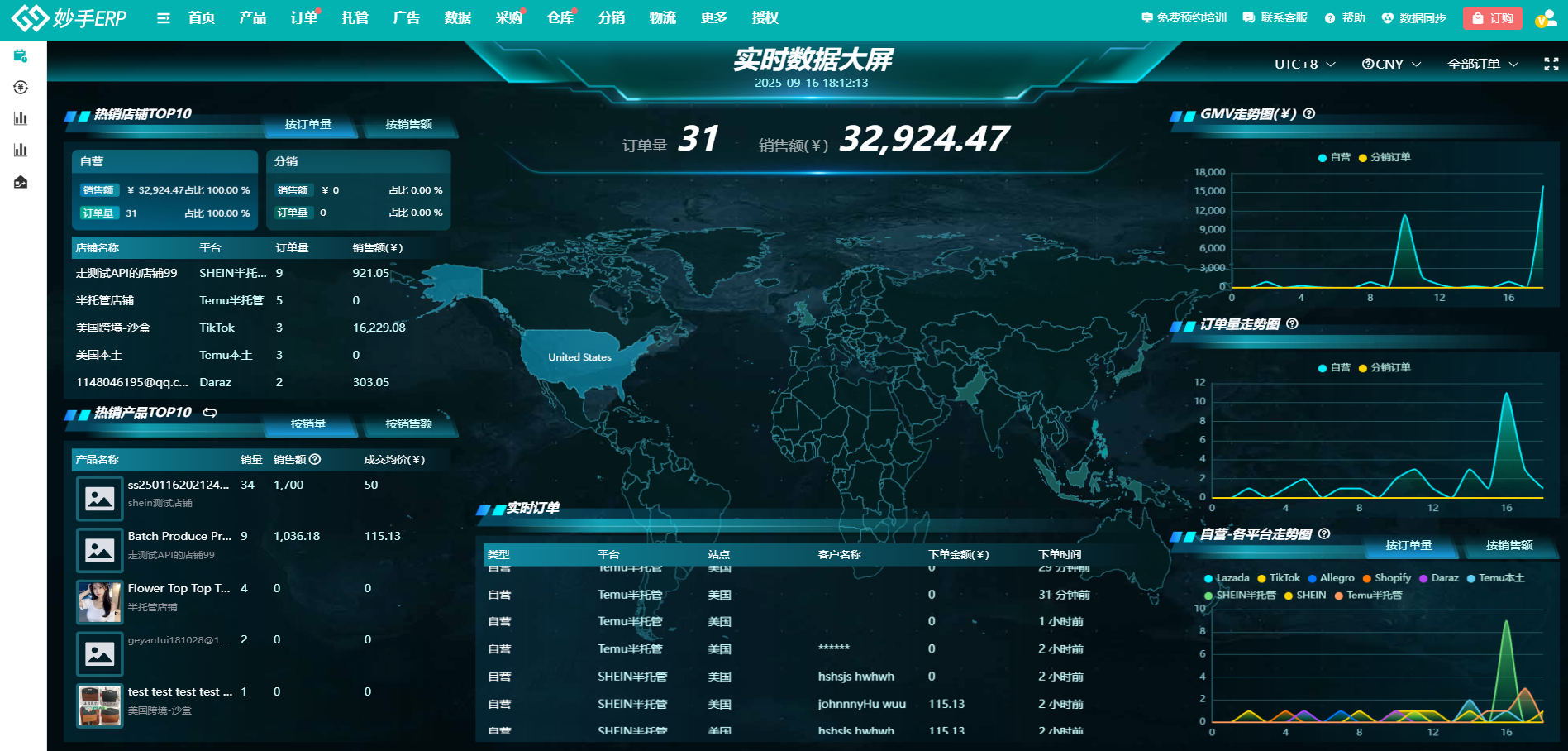Toggle the 分销订单 legend in 订单量走势图

[x=1385, y=367]
